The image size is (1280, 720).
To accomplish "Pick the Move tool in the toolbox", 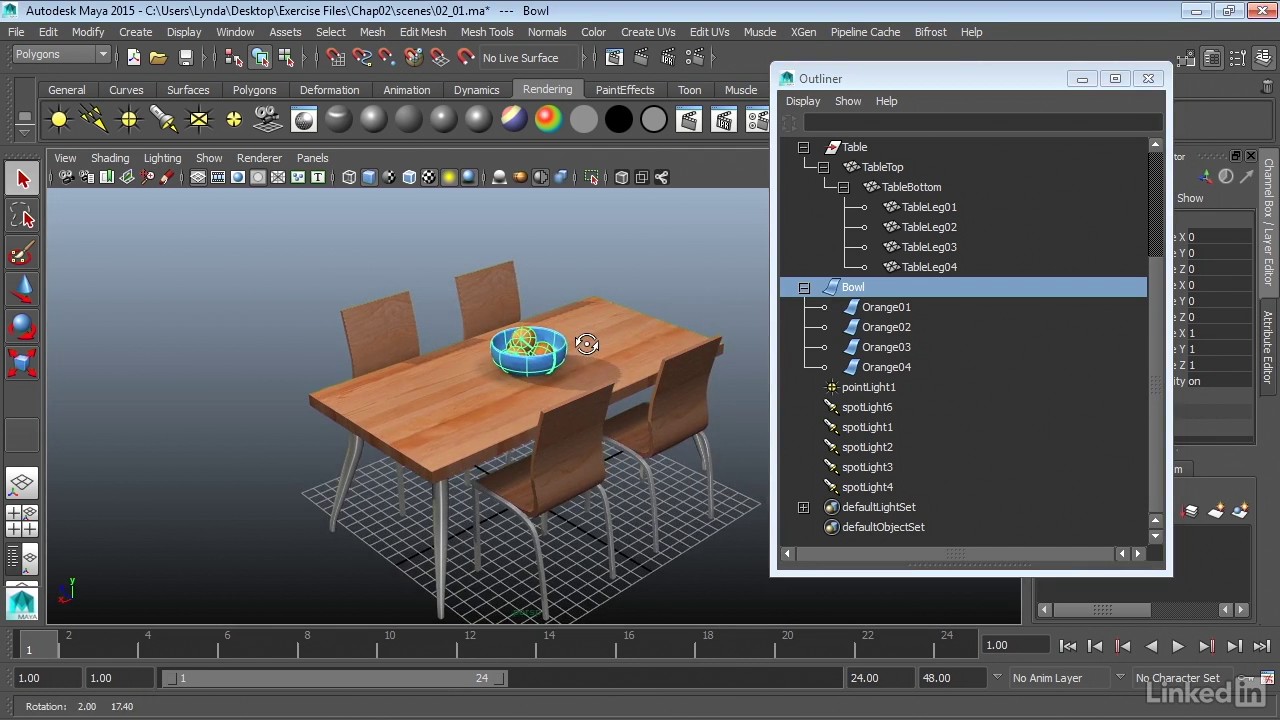I will 22,290.
